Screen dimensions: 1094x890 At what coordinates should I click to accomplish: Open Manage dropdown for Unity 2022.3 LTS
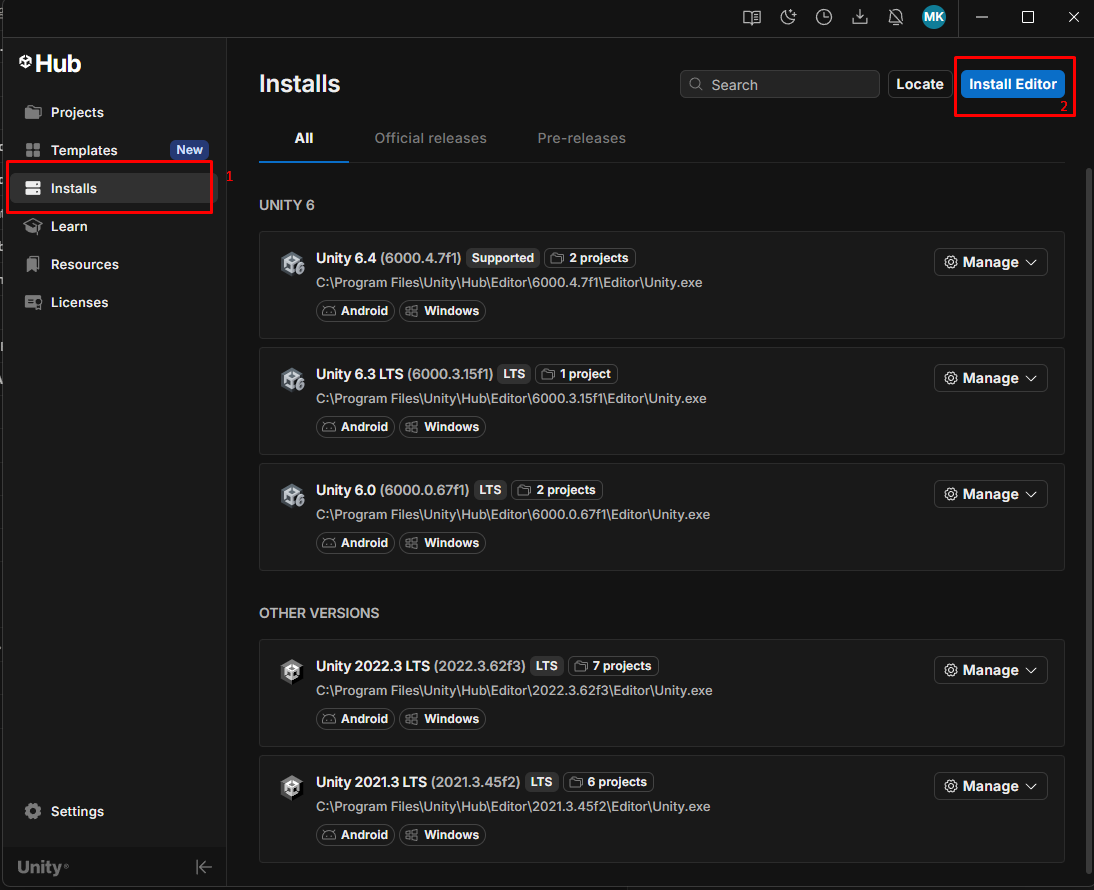point(990,670)
